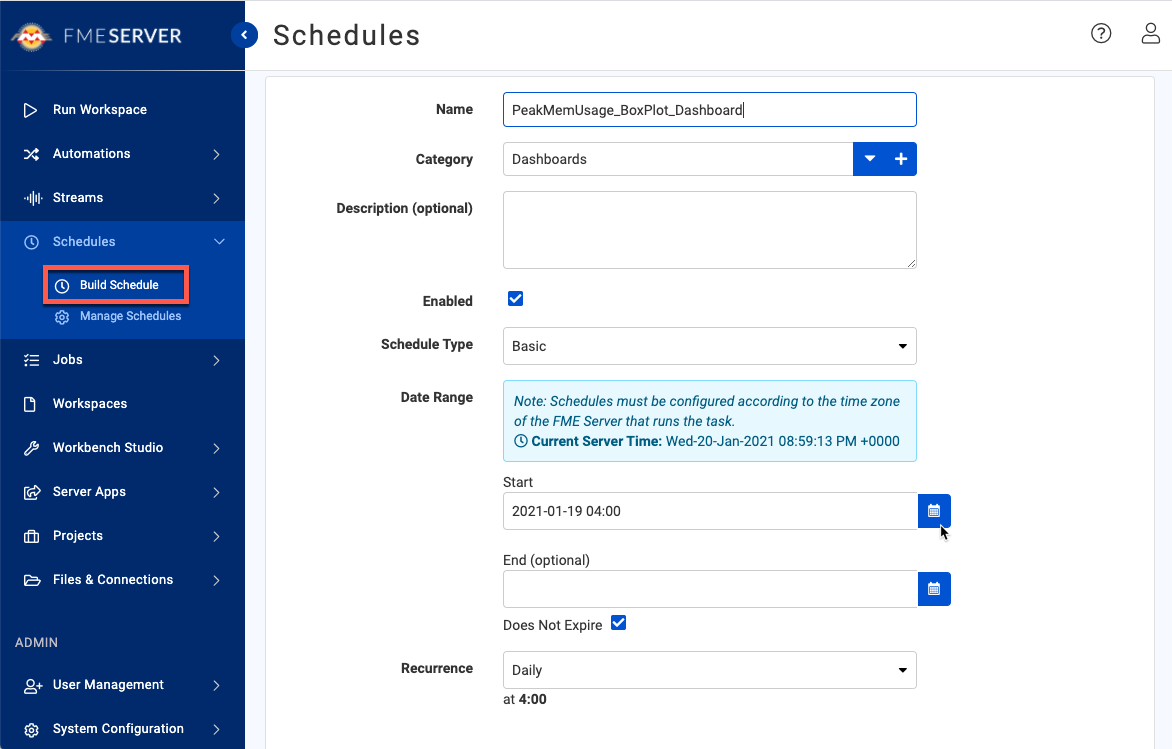Click the Manage Schedules gear icon
The image size is (1172, 749).
click(x=63, y=317)
